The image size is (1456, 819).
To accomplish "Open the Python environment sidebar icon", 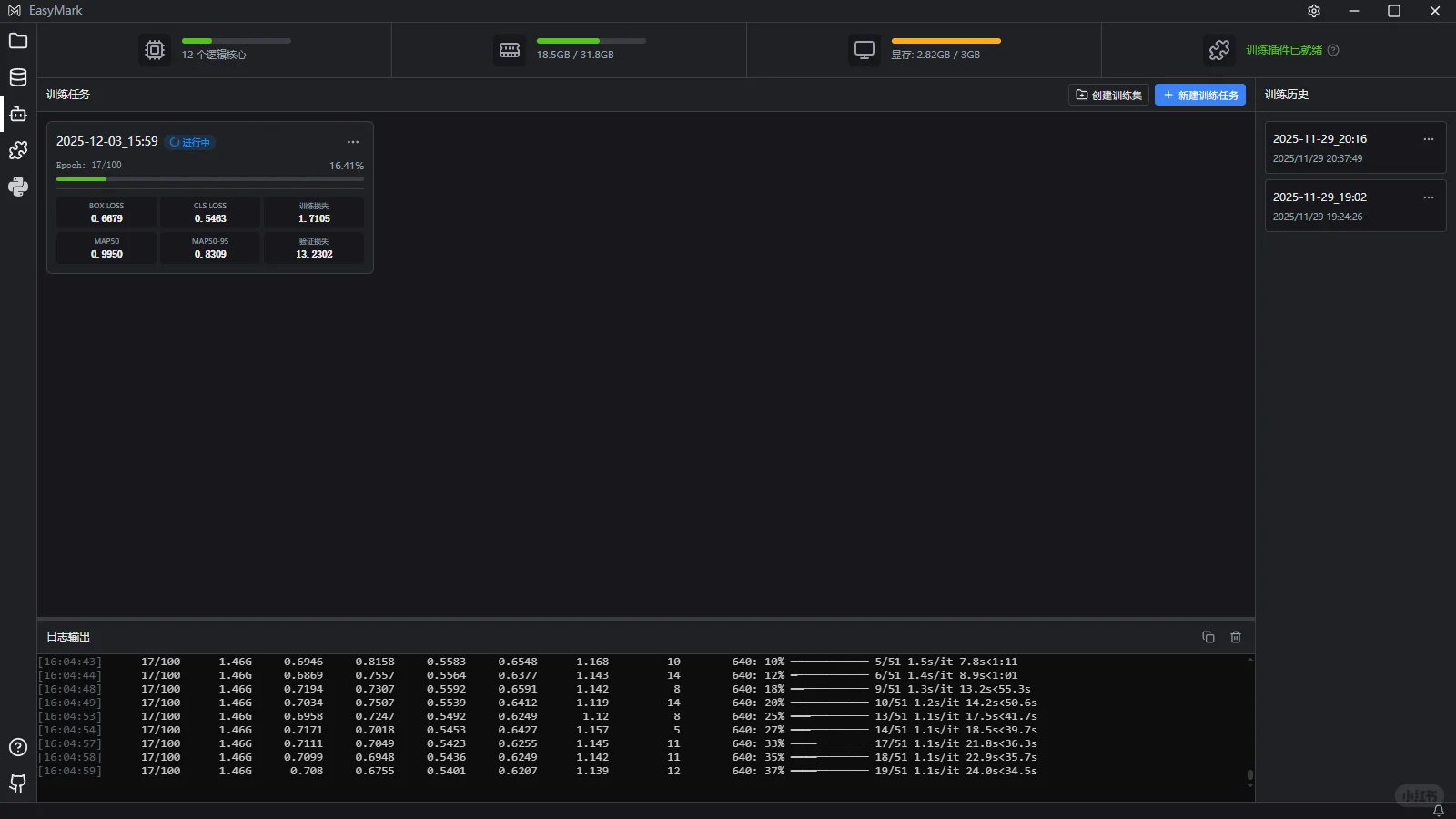I will 18,187.
